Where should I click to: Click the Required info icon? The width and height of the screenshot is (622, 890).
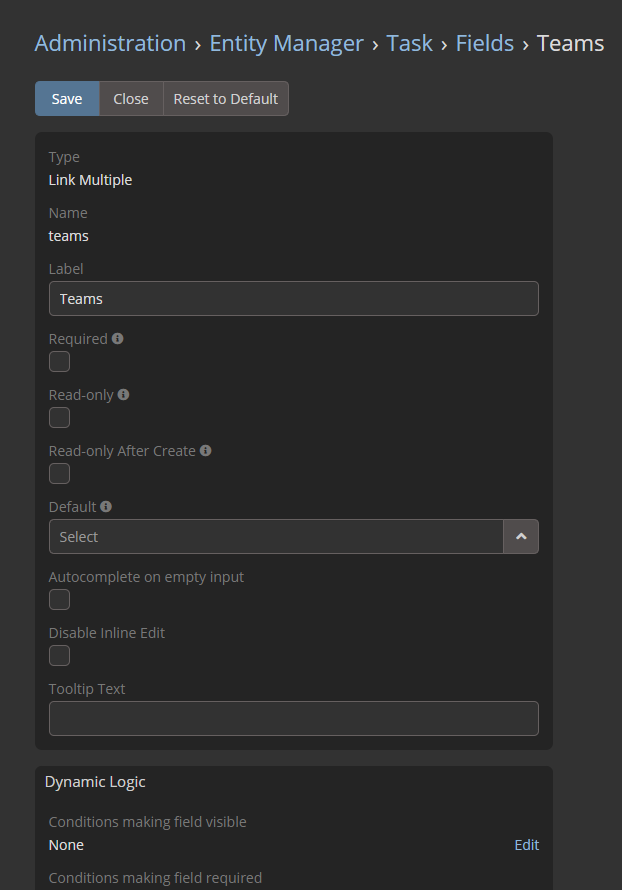117,338
